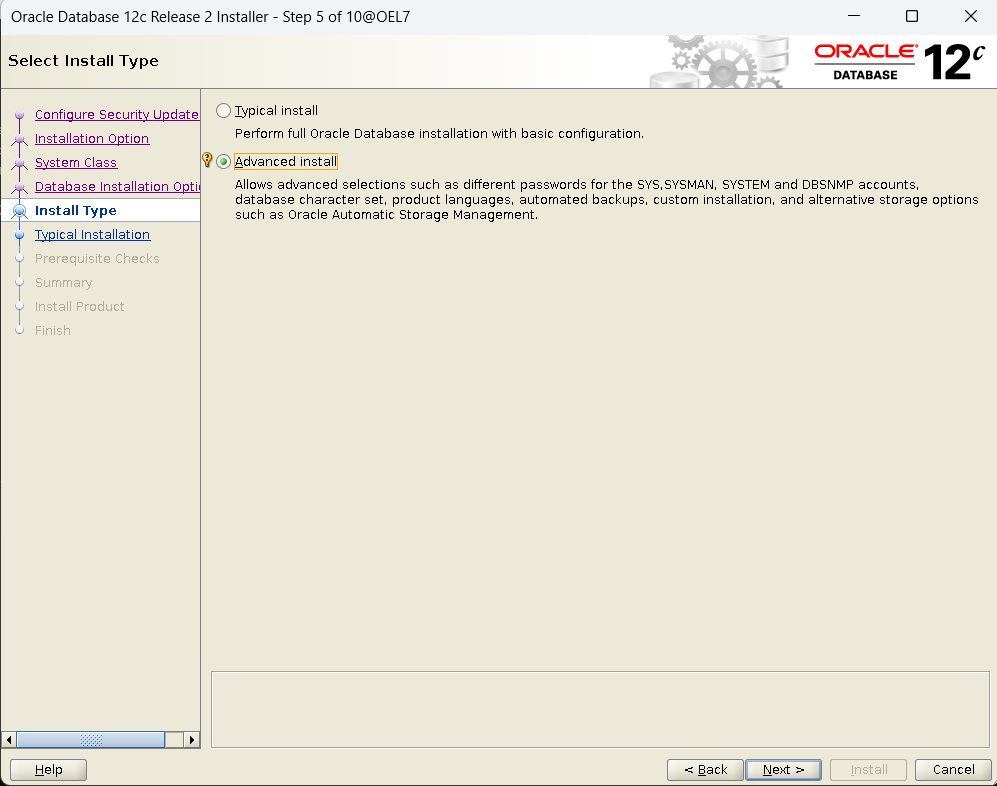Screen dimensions: 997x786
Task: Open the System Class step link
Action: click(76, 163)
